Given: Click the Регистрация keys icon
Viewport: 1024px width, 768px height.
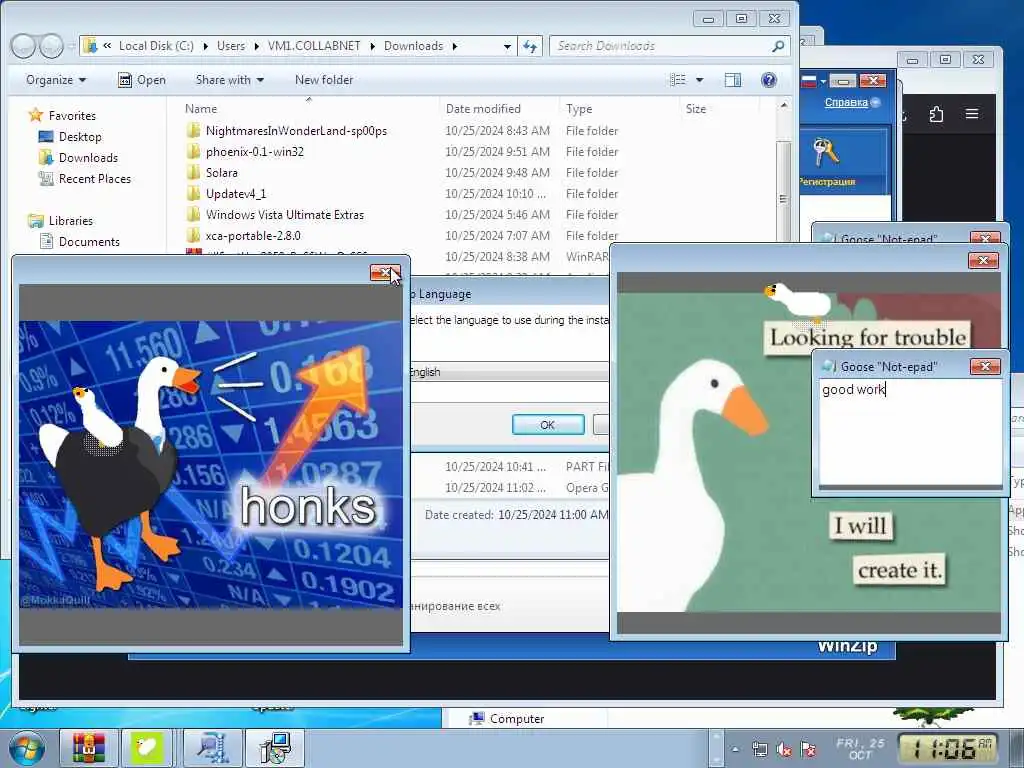Looking at the screenshot, I should click(x=826, y=152).
